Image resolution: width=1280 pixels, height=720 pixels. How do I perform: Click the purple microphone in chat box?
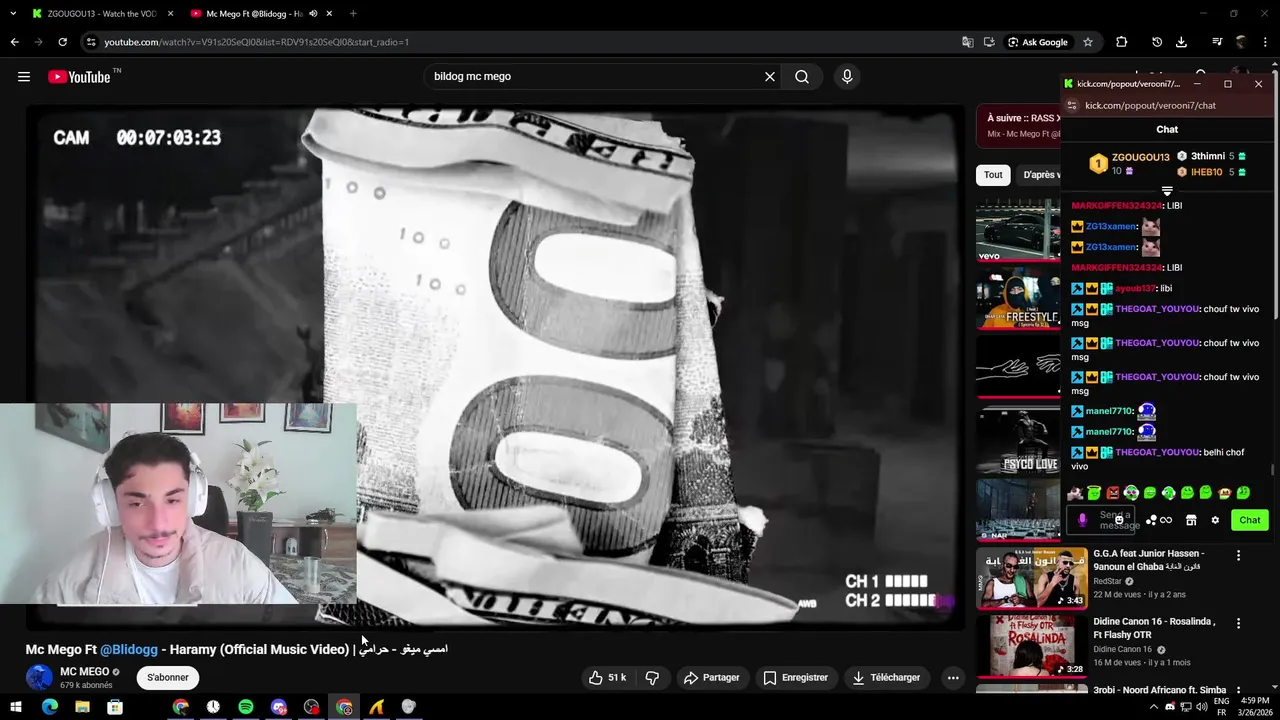pyautogui.click(x=1082, y=520)
